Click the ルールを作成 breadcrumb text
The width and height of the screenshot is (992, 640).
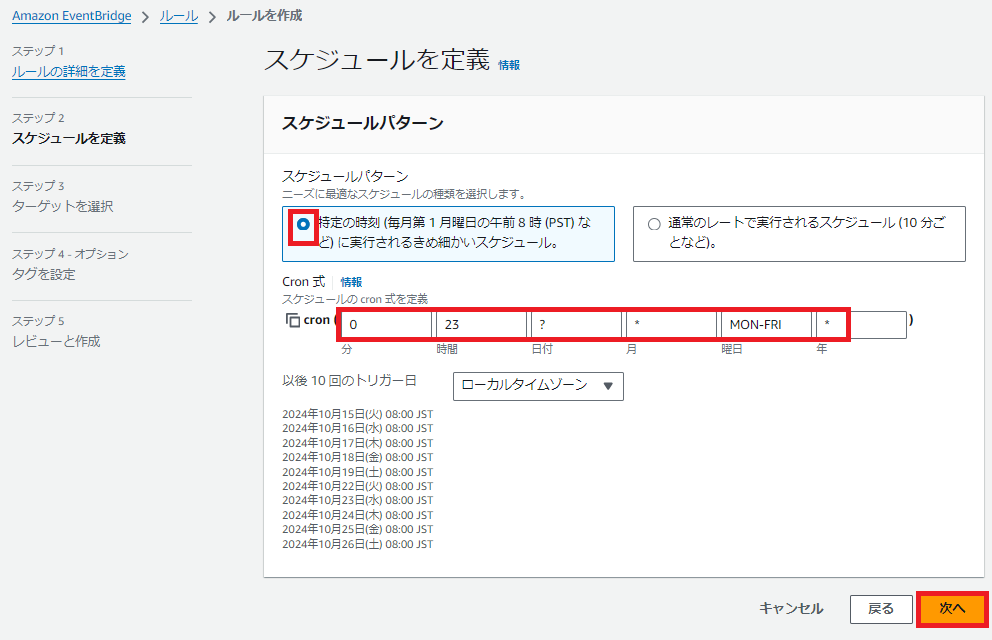click(x=264, y=16)
